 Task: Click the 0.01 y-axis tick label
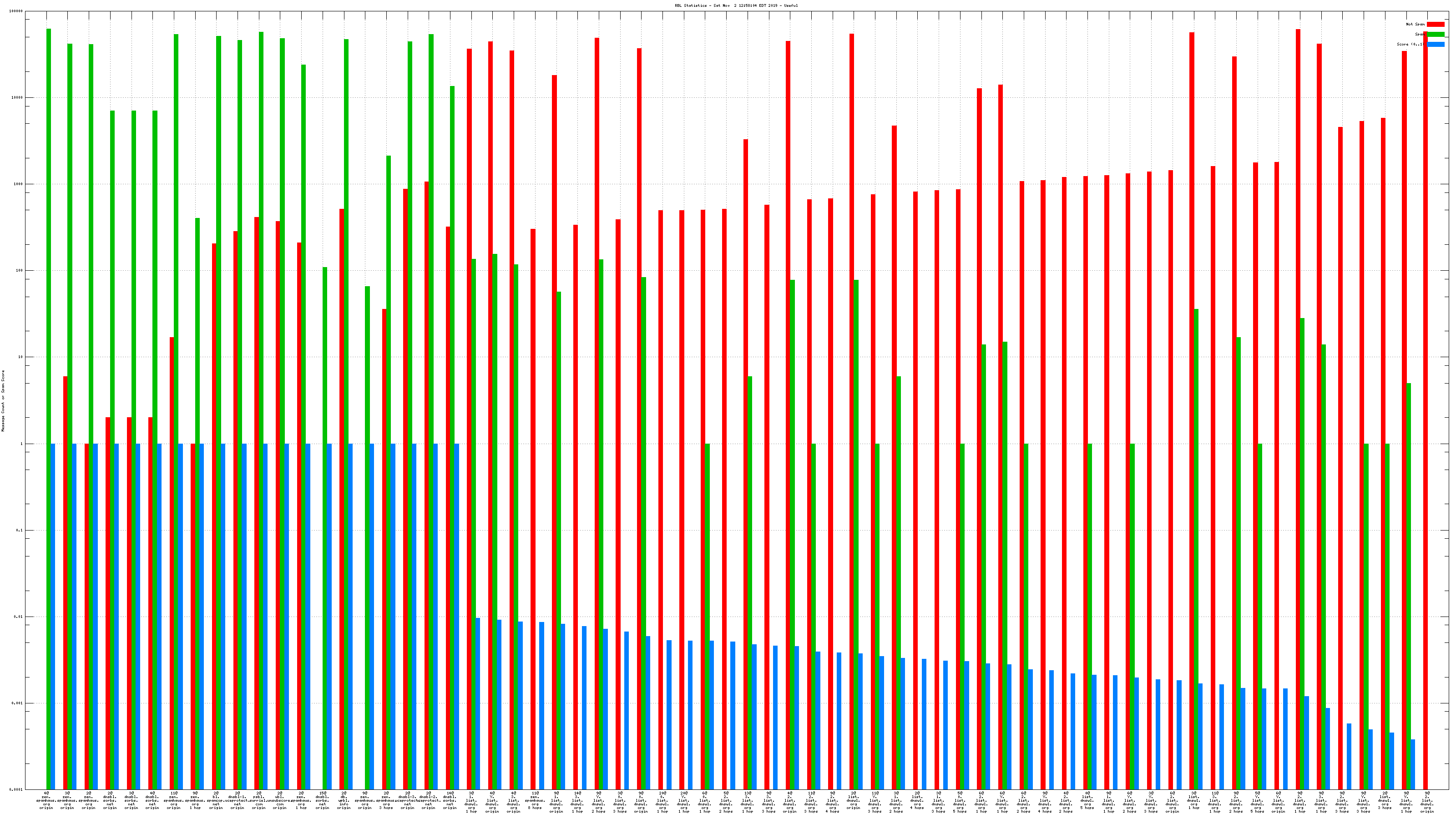tap(18, 617)
